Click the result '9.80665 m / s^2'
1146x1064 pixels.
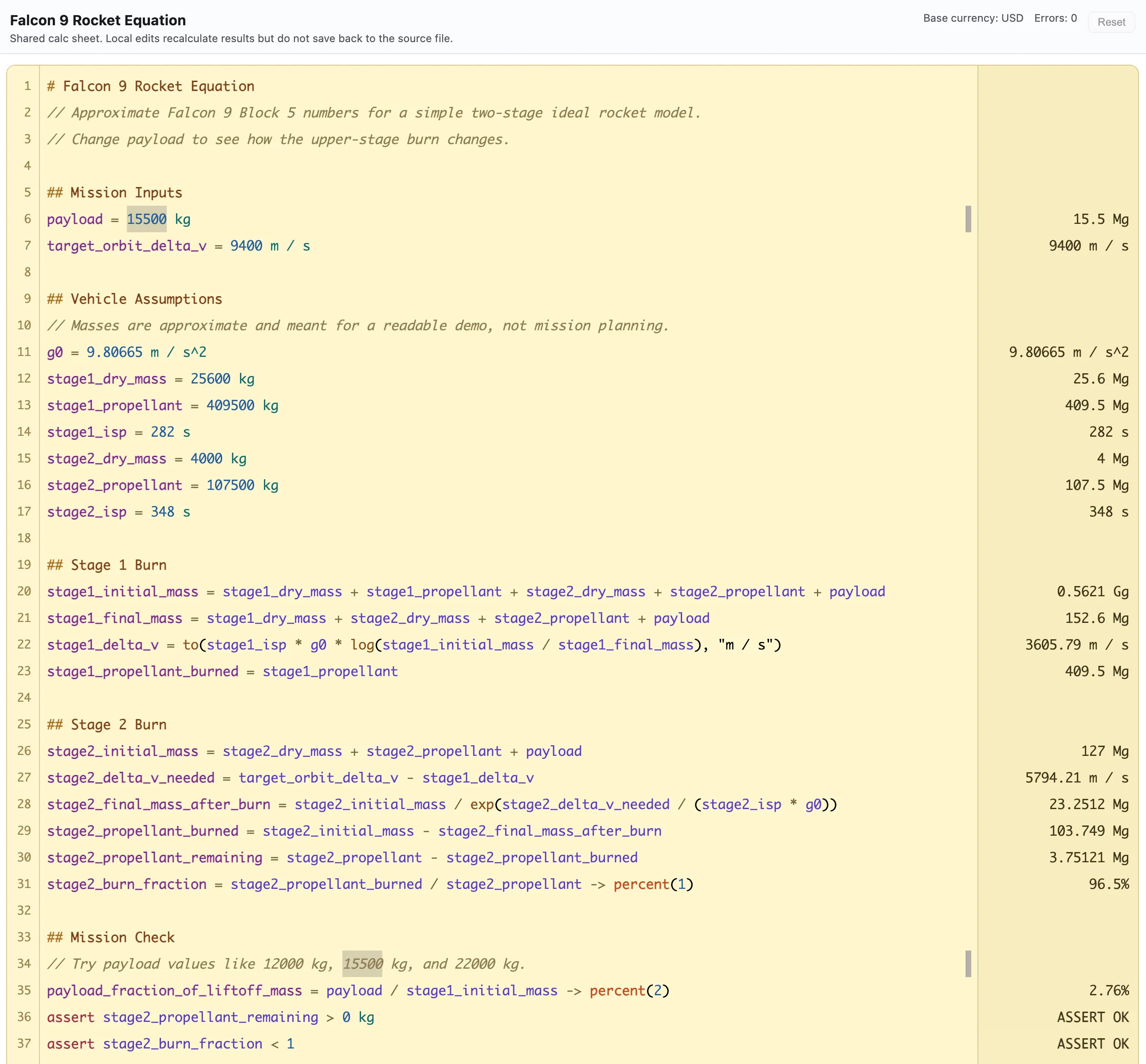click(1068, 352)
